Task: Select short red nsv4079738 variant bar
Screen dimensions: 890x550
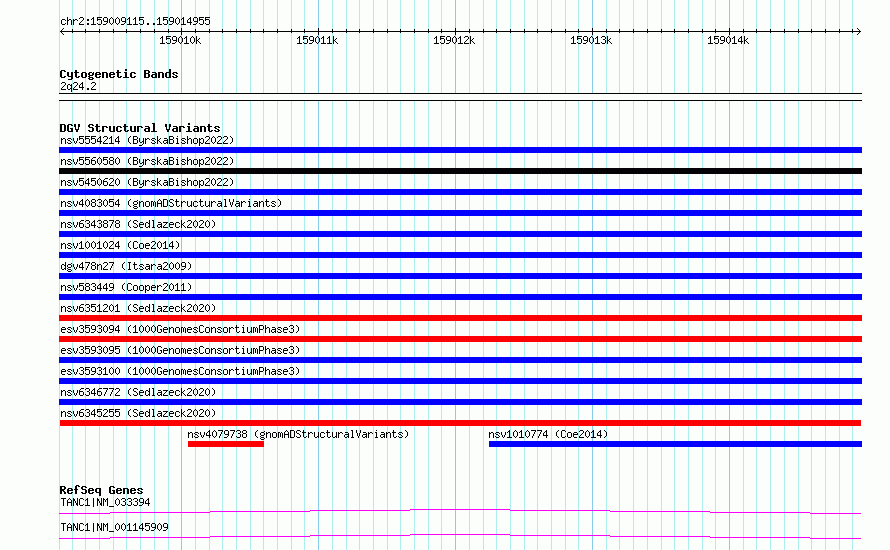Action: [226, 444]
